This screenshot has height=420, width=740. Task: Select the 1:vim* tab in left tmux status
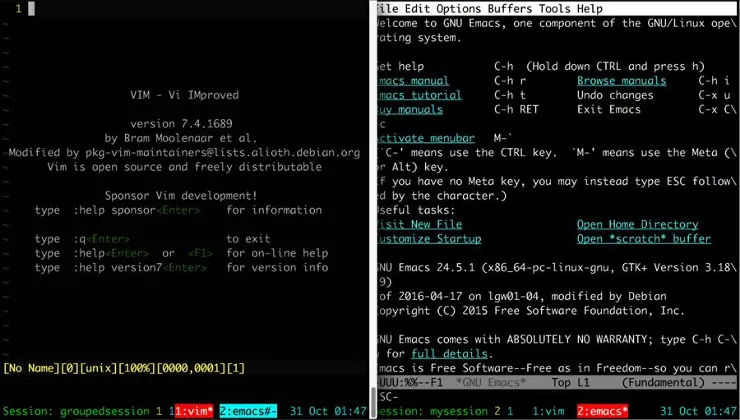coord(194,411)
